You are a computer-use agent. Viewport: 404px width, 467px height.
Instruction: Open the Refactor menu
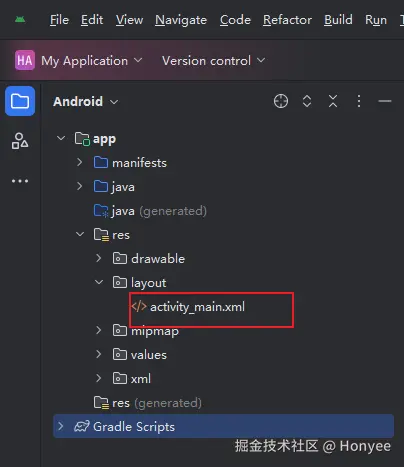pyautogui.click(x=287, y=20)
